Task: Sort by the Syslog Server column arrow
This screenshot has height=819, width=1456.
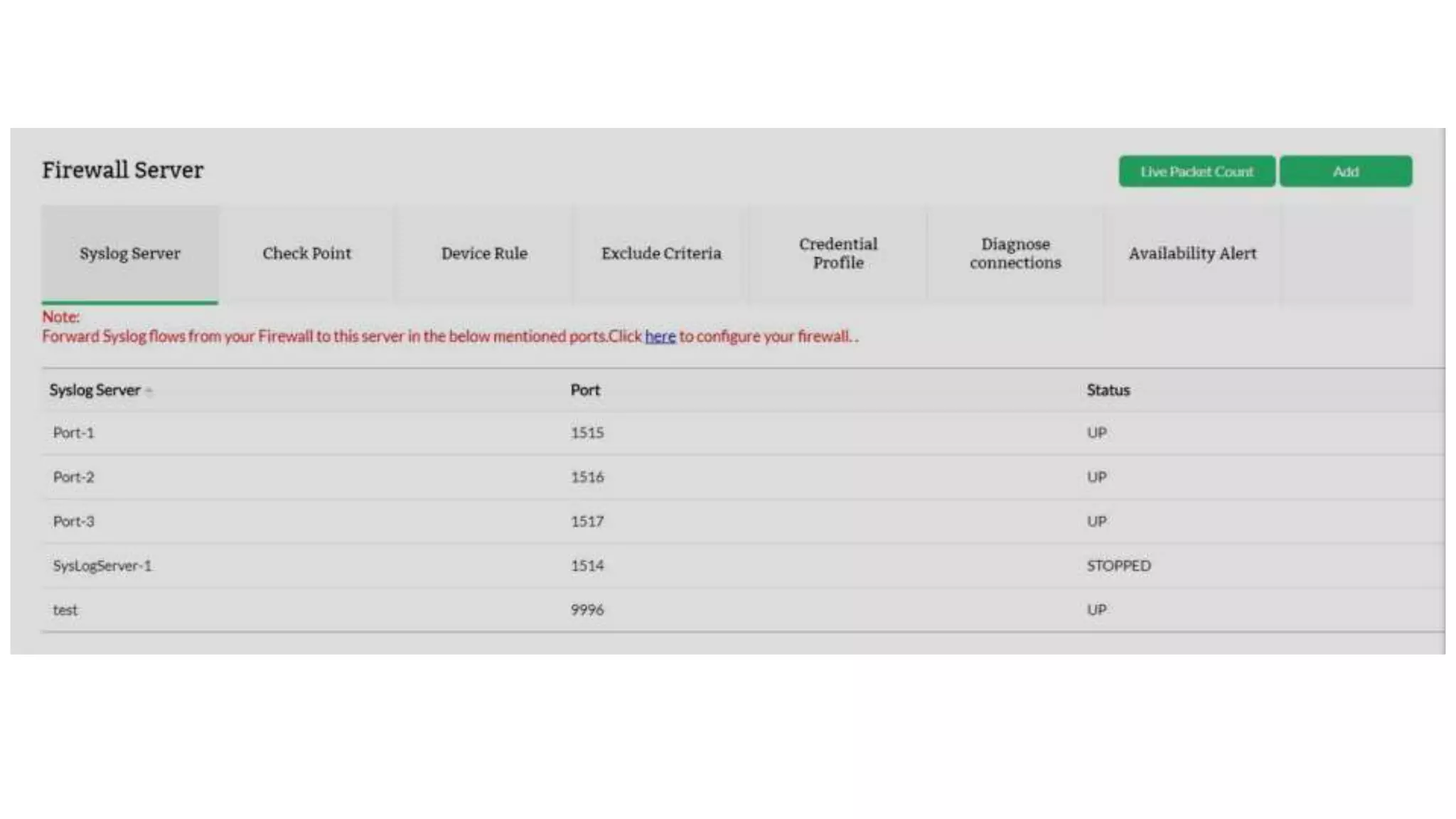Action: tap(149, 390)
